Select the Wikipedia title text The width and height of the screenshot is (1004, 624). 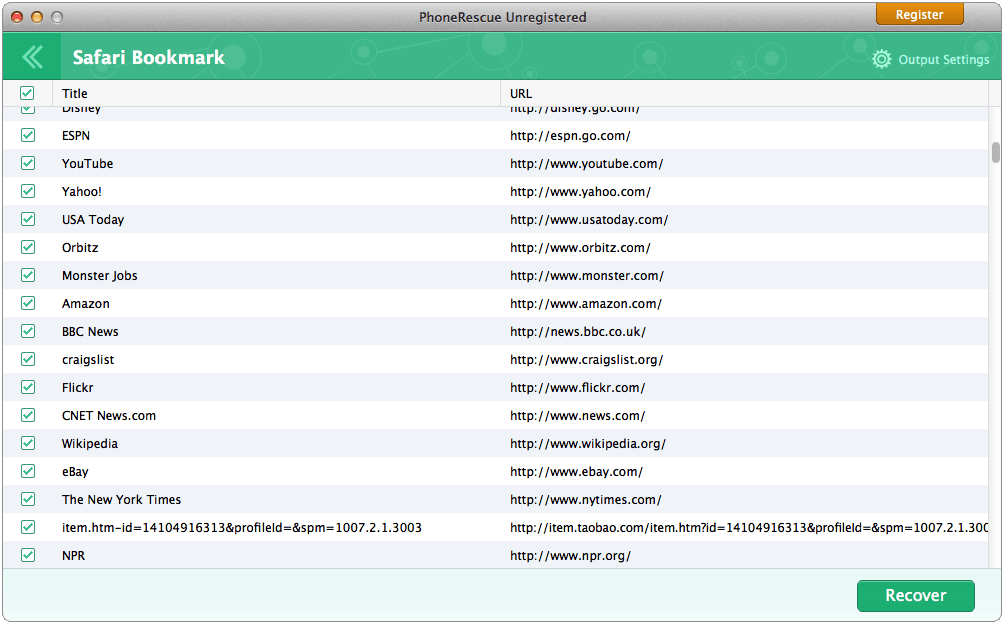click(x=90, y=444)
